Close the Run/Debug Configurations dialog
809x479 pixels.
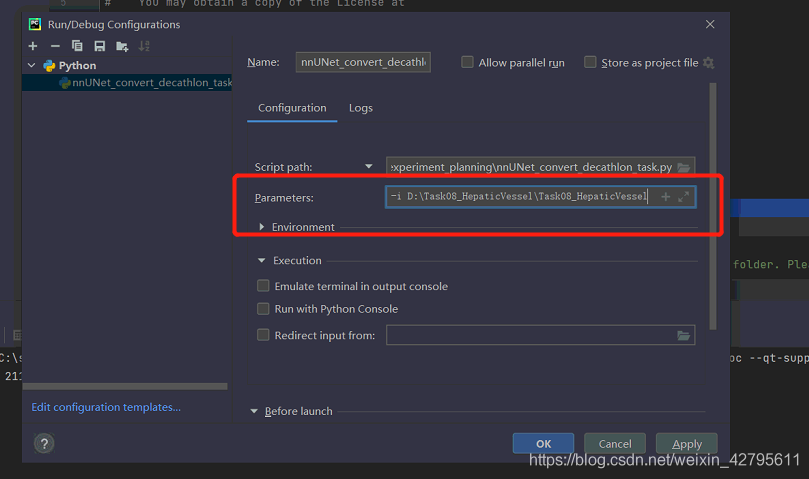tap(710, 24)
